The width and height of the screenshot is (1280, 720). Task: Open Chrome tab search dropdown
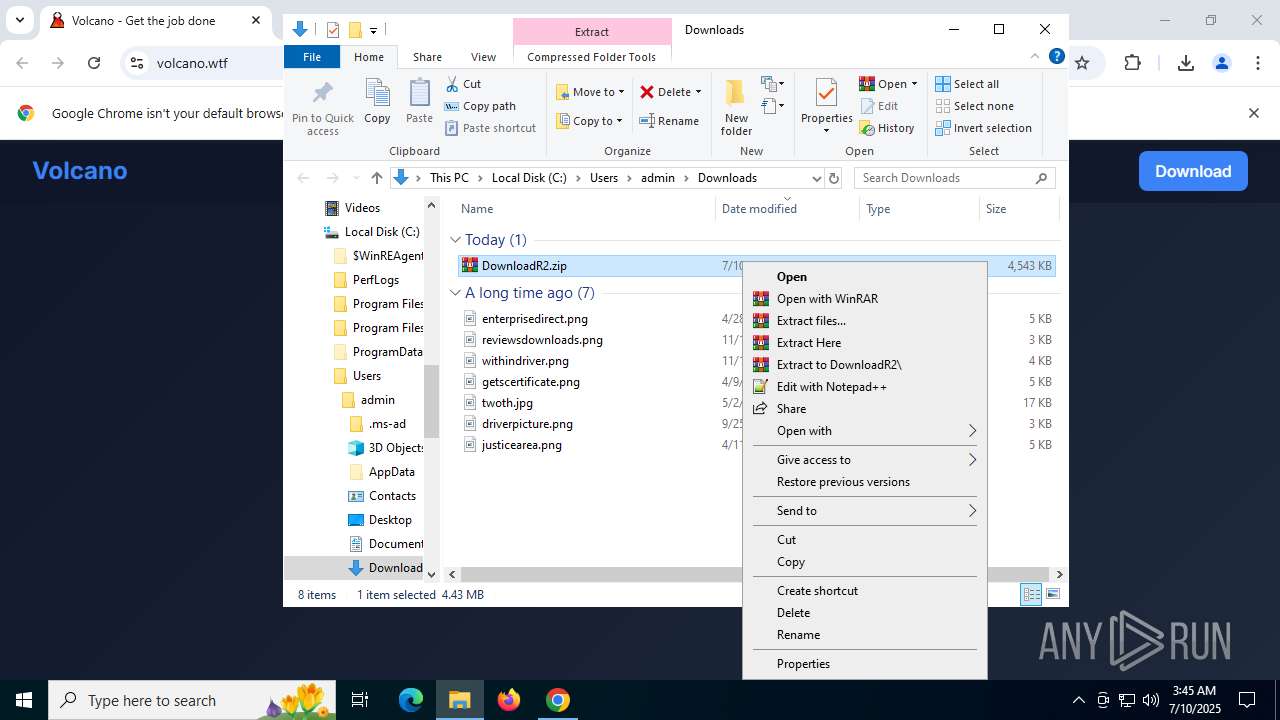pos(19,20)
